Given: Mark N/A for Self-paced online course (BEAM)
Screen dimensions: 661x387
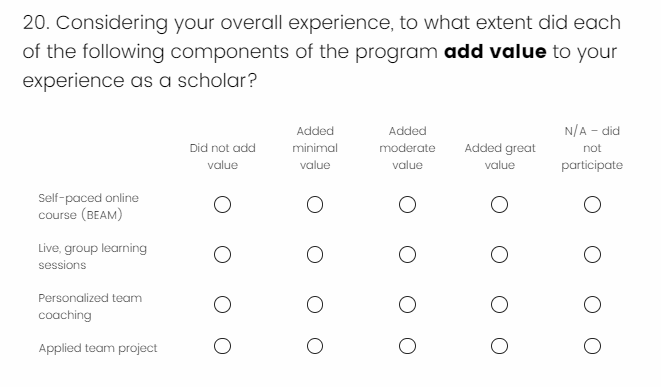Looking at the screenshot, I should 592,204.
